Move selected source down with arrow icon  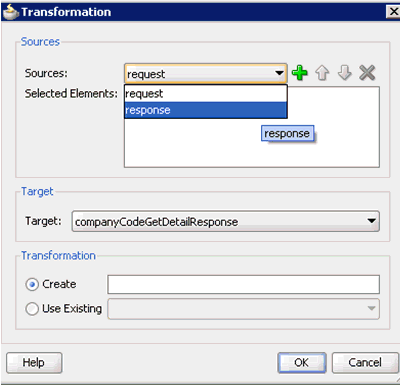click(345, 73)
